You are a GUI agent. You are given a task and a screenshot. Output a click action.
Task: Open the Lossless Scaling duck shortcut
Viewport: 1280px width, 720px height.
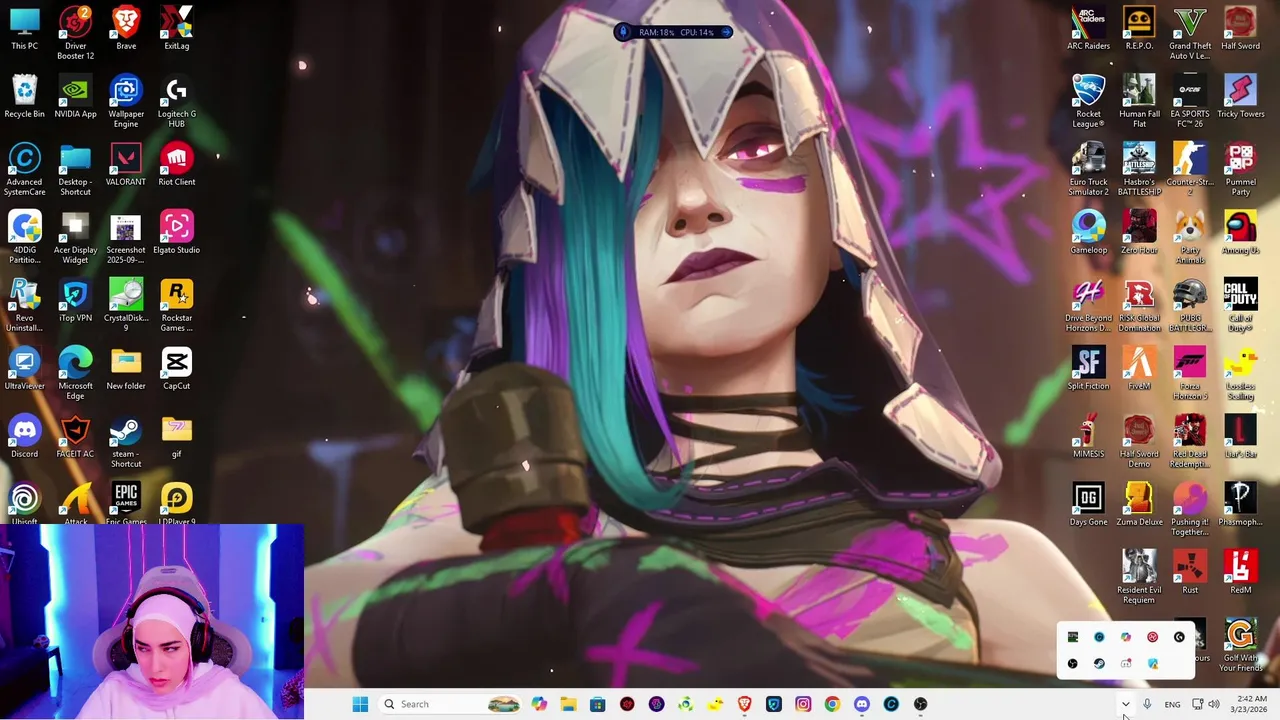1240,374
